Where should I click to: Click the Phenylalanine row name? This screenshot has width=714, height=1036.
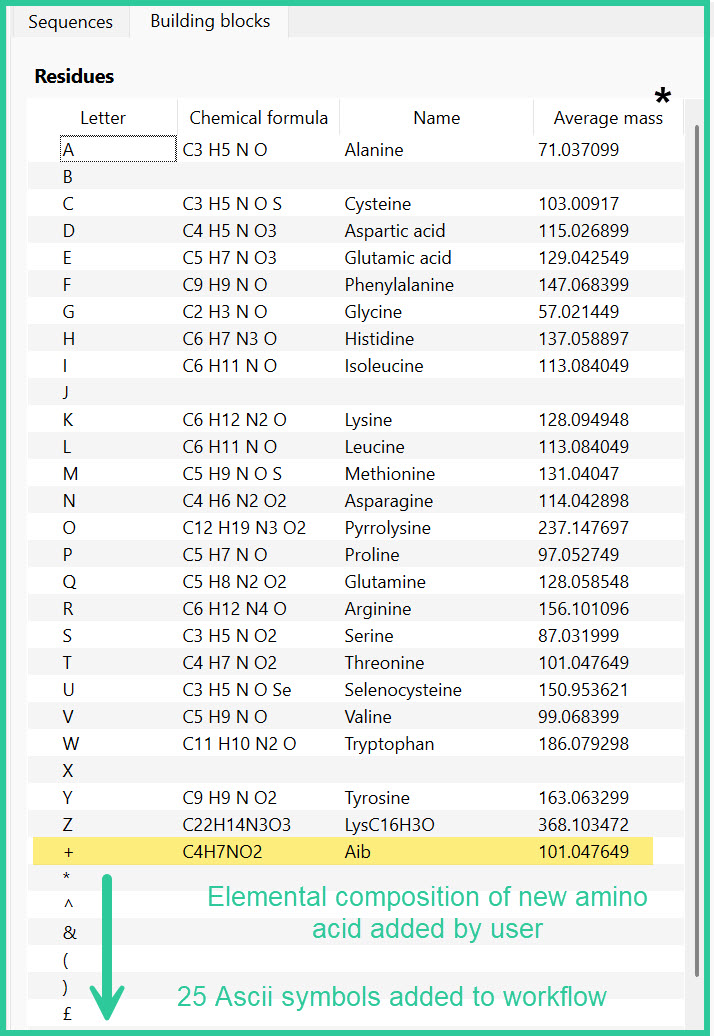399,285
